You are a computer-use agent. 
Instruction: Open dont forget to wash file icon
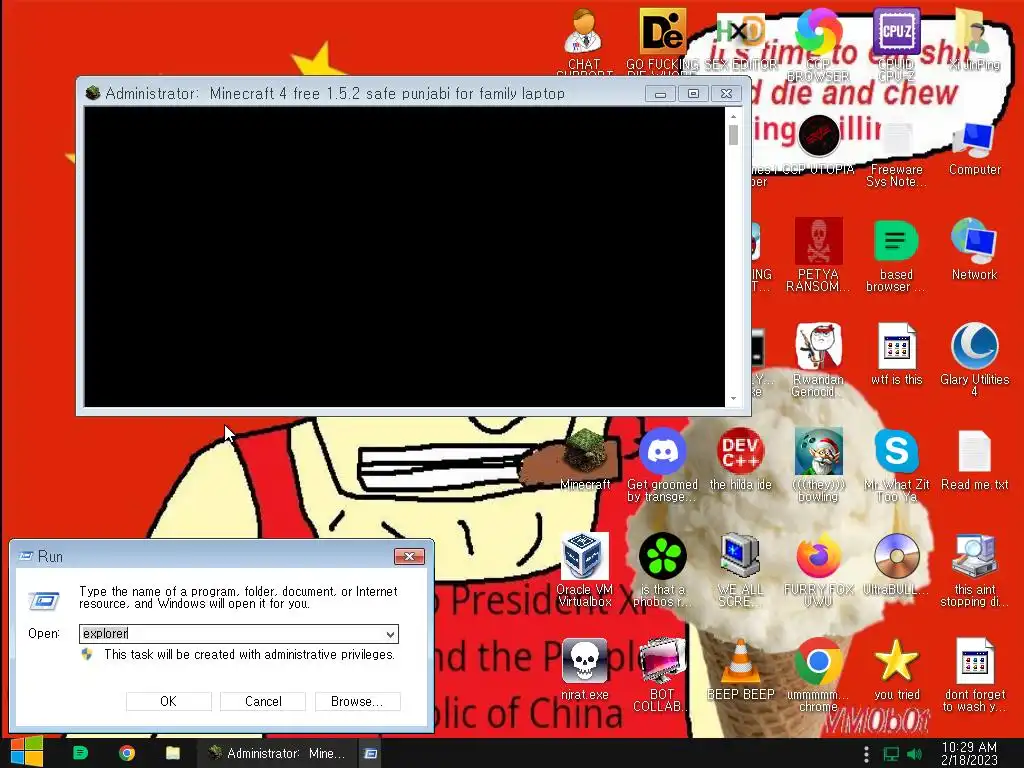[x=974, y=674]
